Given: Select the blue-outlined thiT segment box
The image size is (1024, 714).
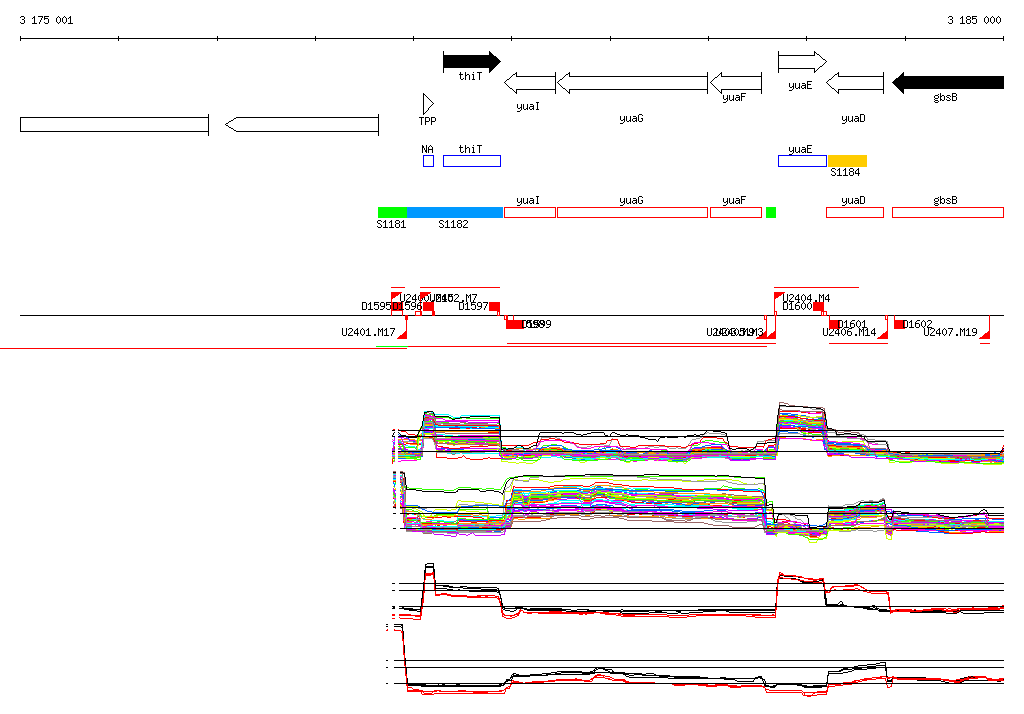Looking at the screenshot, I should click(x=472, y=161).
